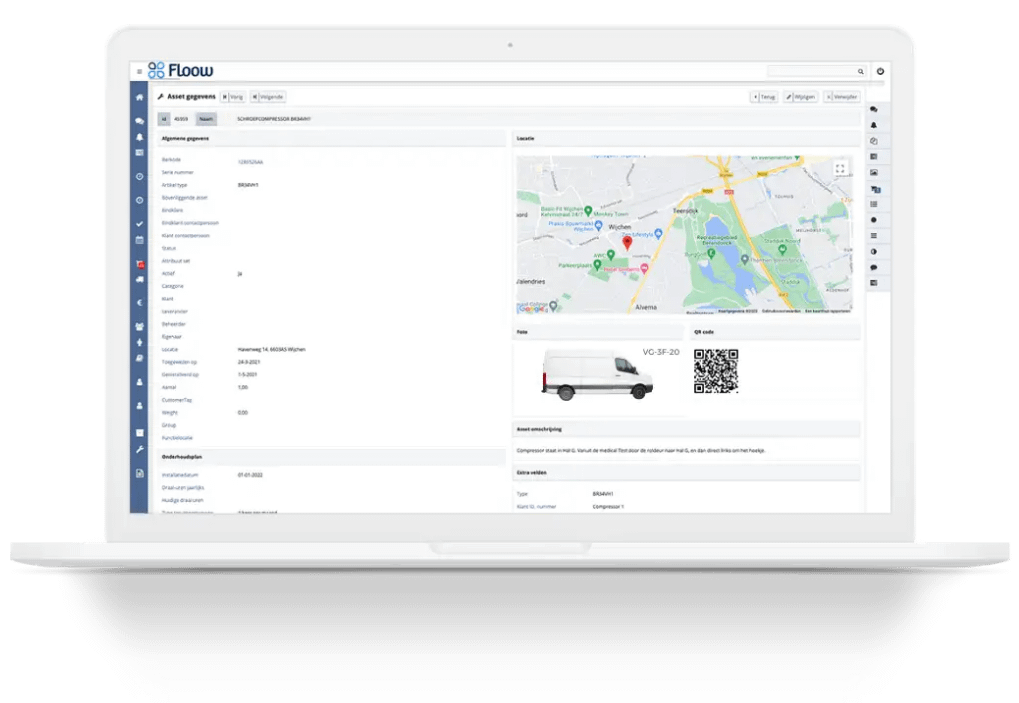
Task: Click the Wijzigen edit button
Action: (801, 97)
